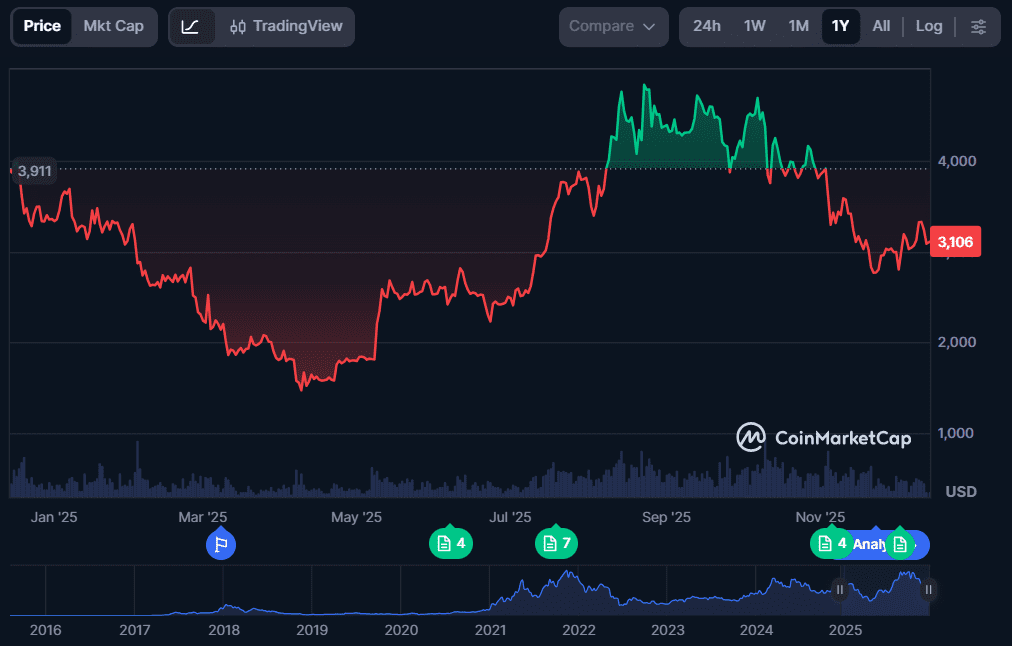Click the blue Analysis marker near Nov '25
Viewport: 1012px width, 646px height.
(868, 543)
